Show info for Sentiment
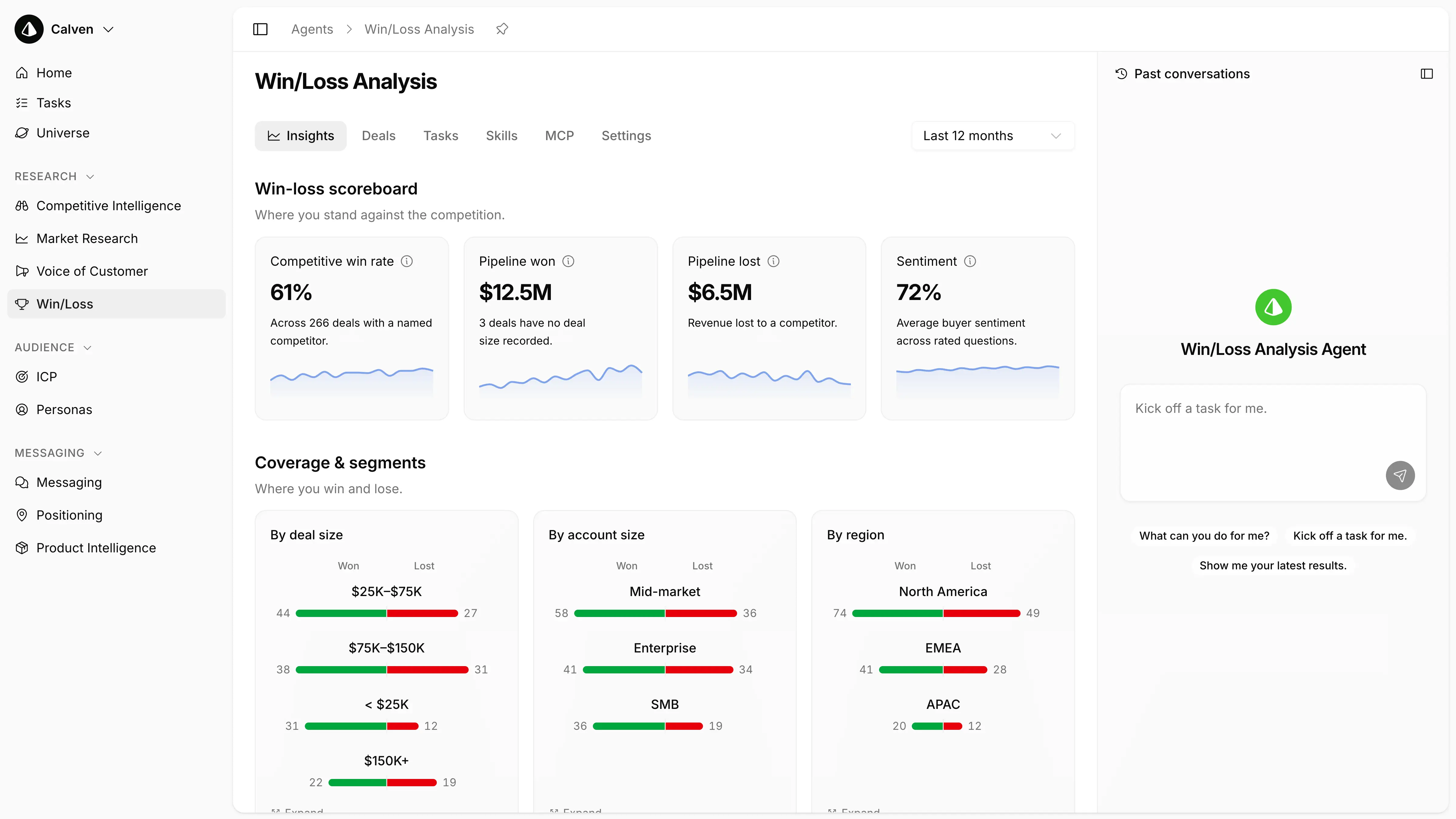 click(x=970, y=261)
